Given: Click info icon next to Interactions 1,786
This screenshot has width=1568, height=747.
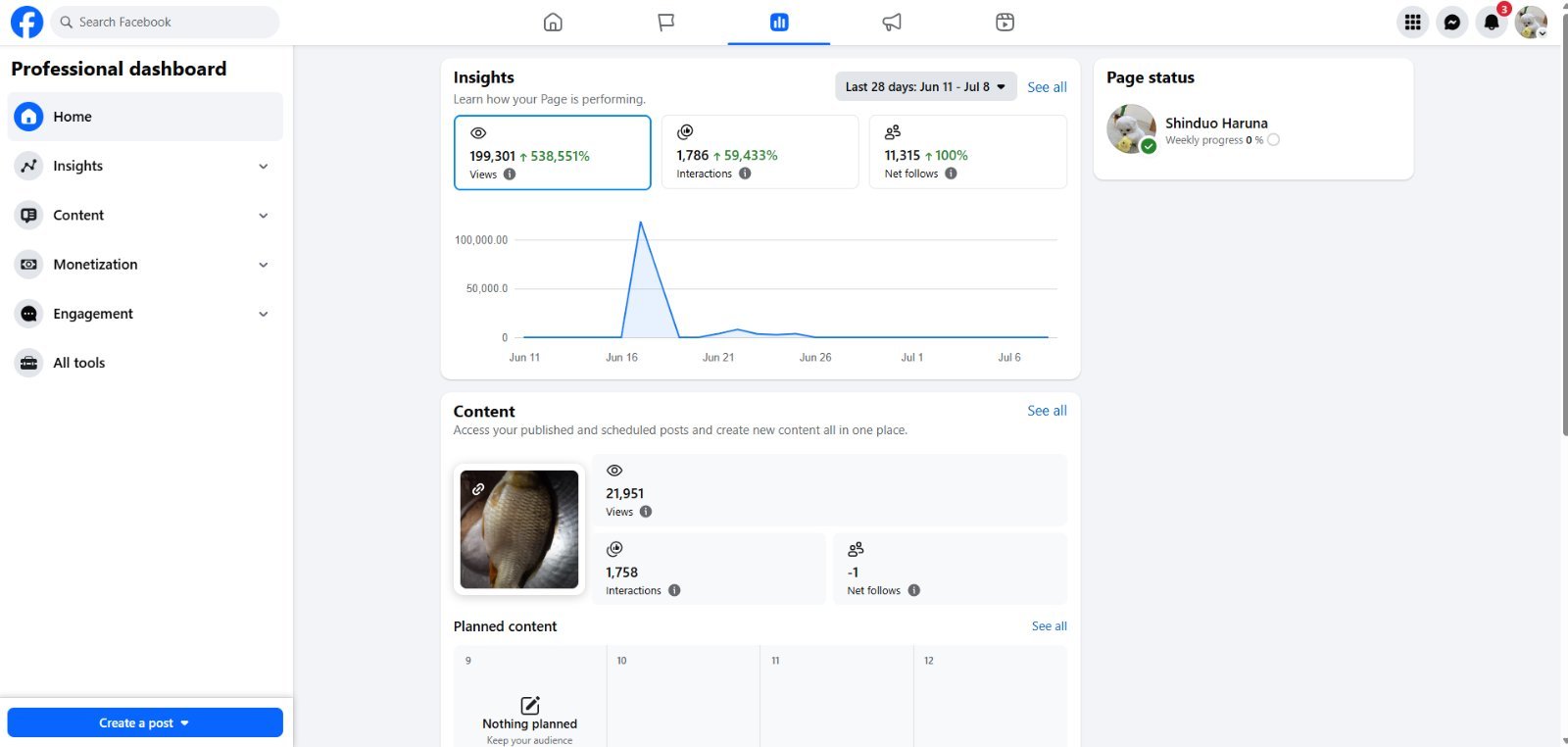Looking at the screenshot, I should point(745,174).
